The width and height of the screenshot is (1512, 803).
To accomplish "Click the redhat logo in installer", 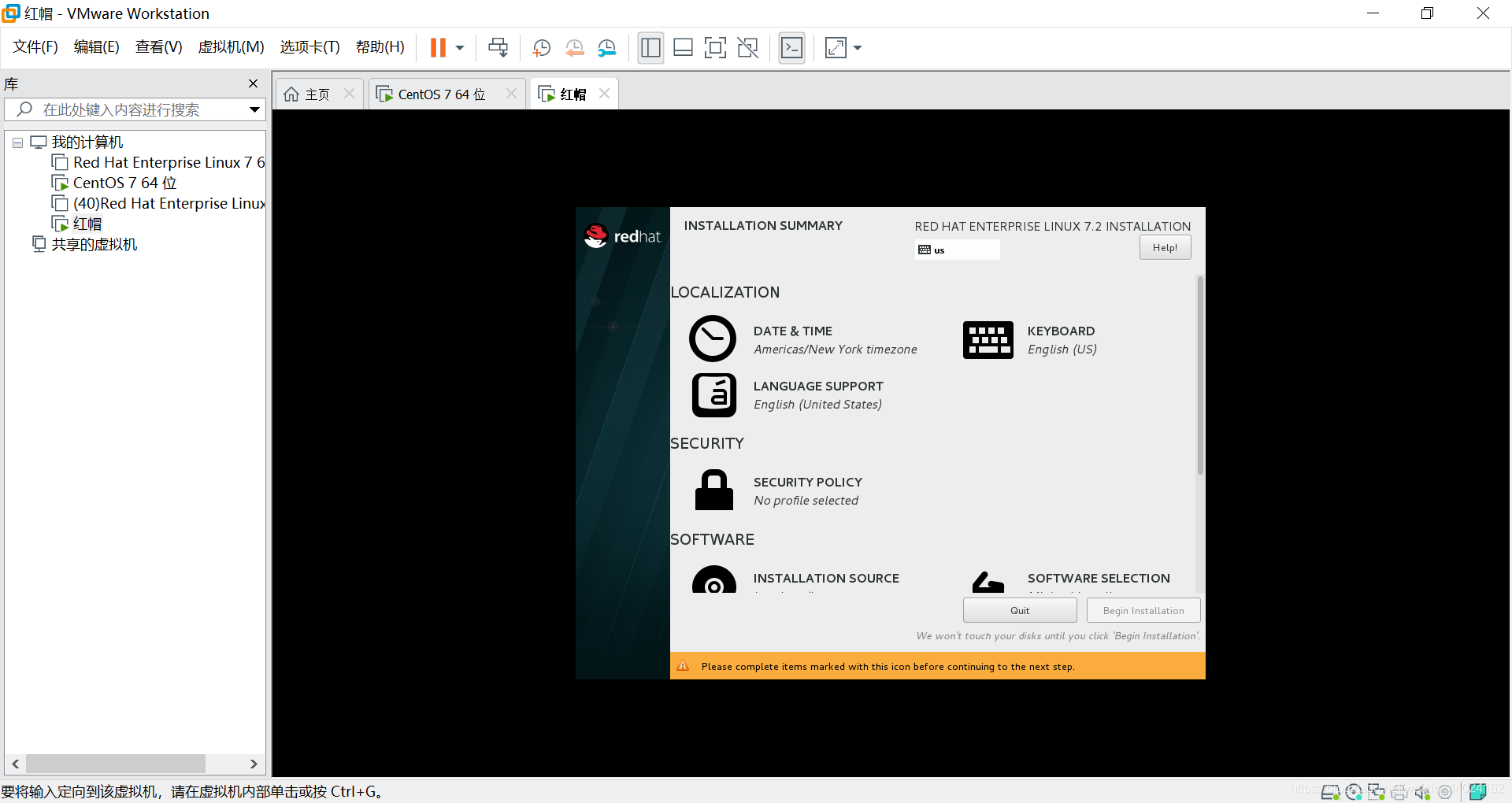I will coord(622,235).
